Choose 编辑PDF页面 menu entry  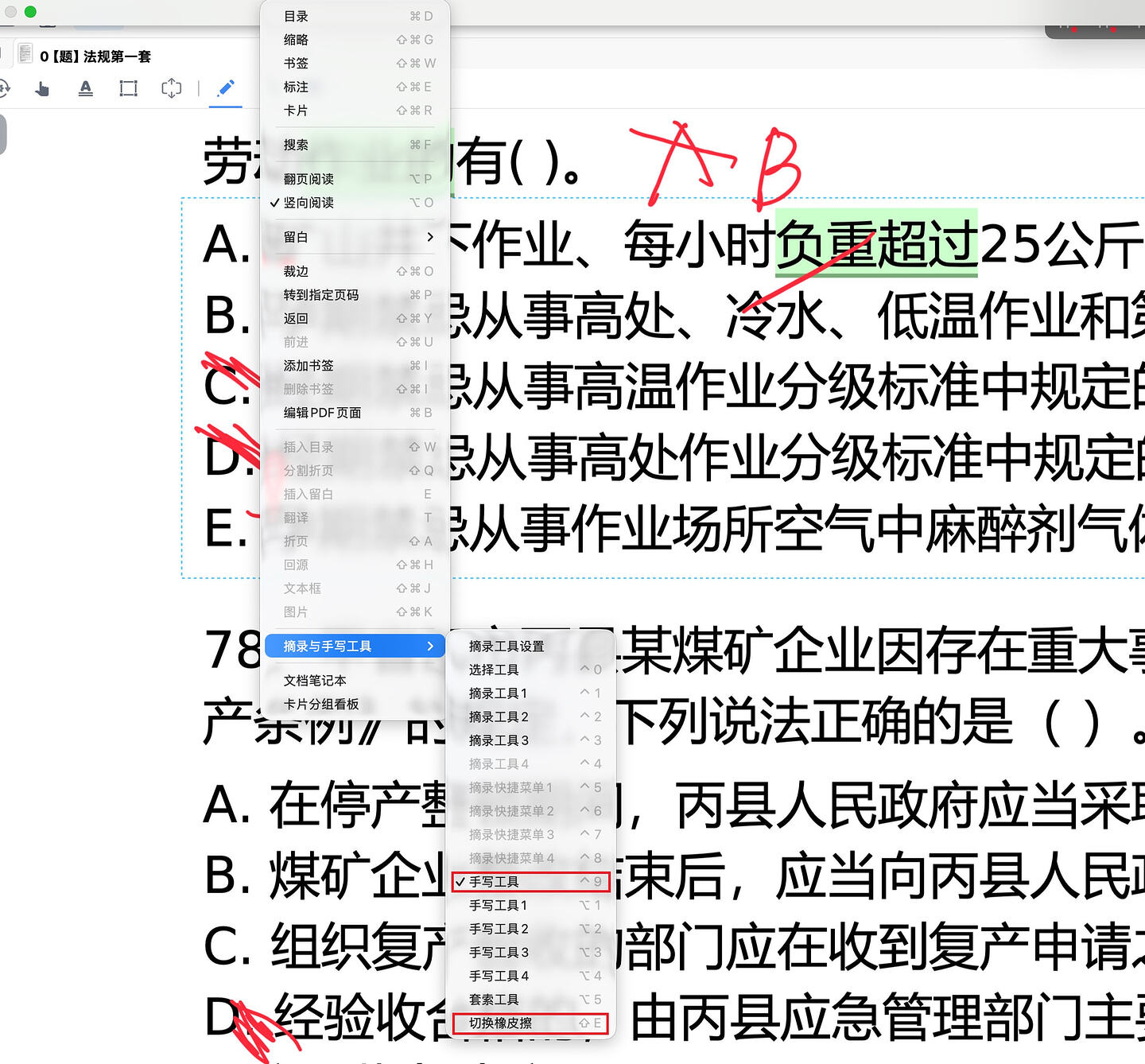click(x=355, y=413)
